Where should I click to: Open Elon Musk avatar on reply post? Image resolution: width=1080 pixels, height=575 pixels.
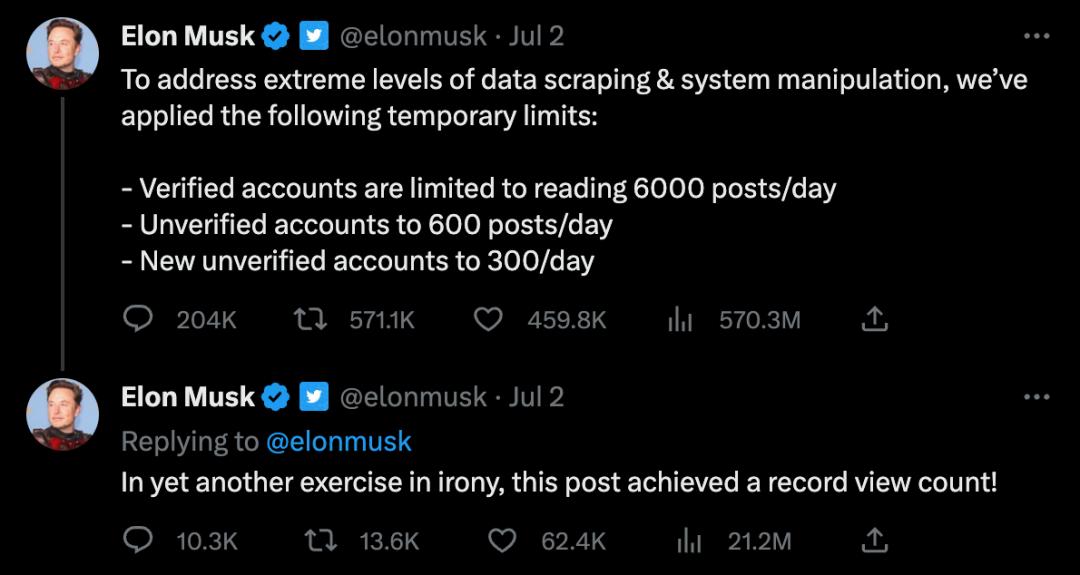tap(62, 414)
